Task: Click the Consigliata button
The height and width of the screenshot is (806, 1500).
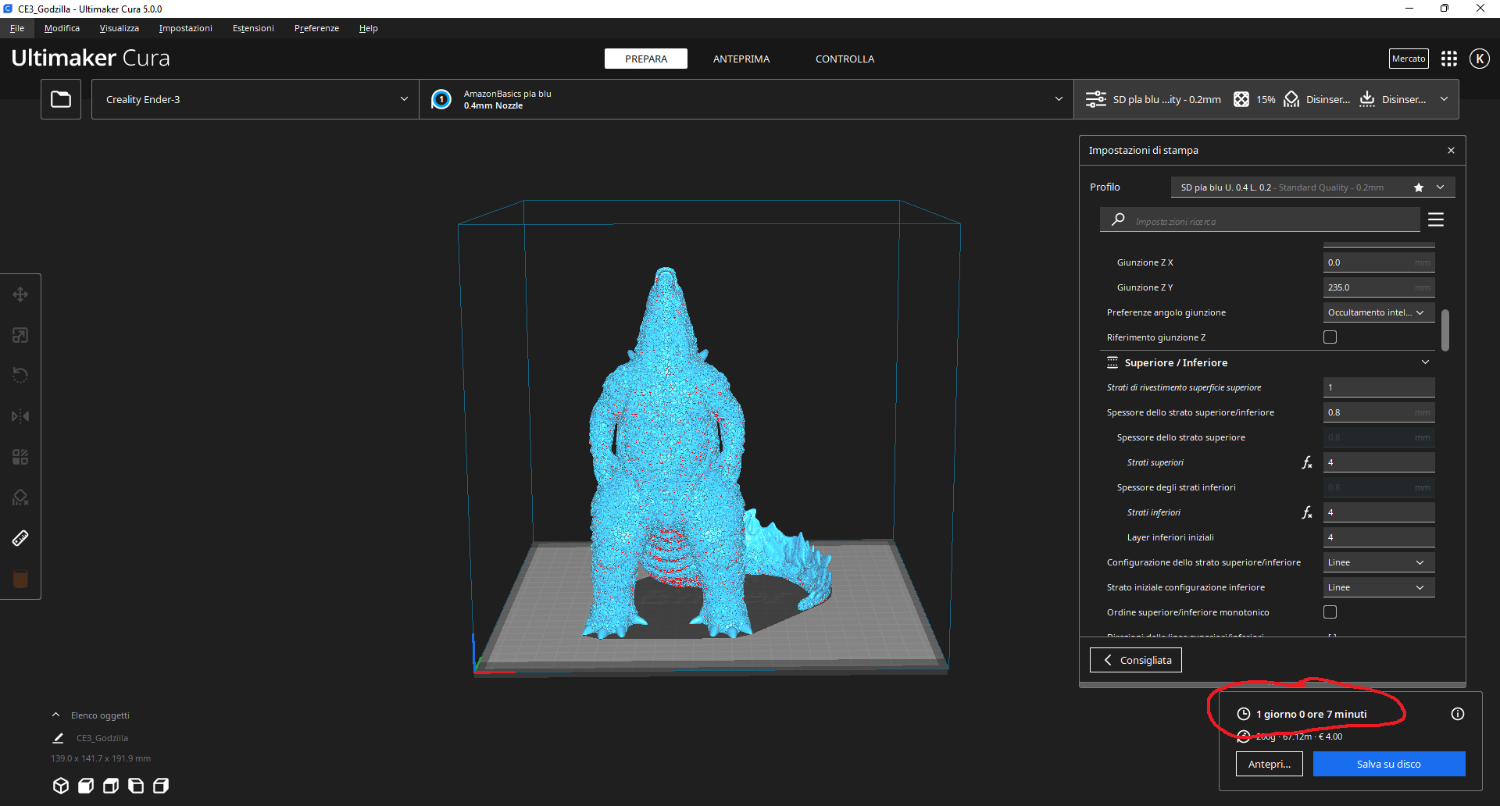Action: [x=1136, y=660]
